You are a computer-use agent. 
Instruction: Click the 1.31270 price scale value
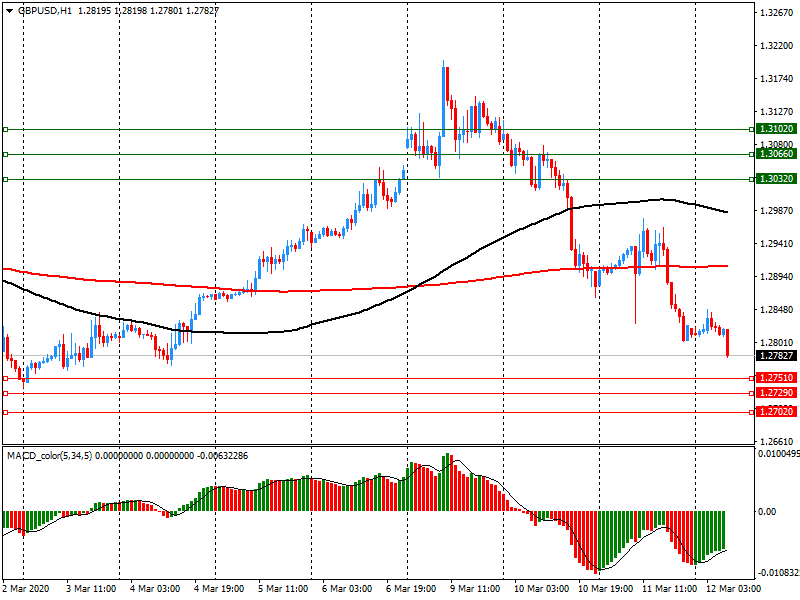click(x=777, y=111)
